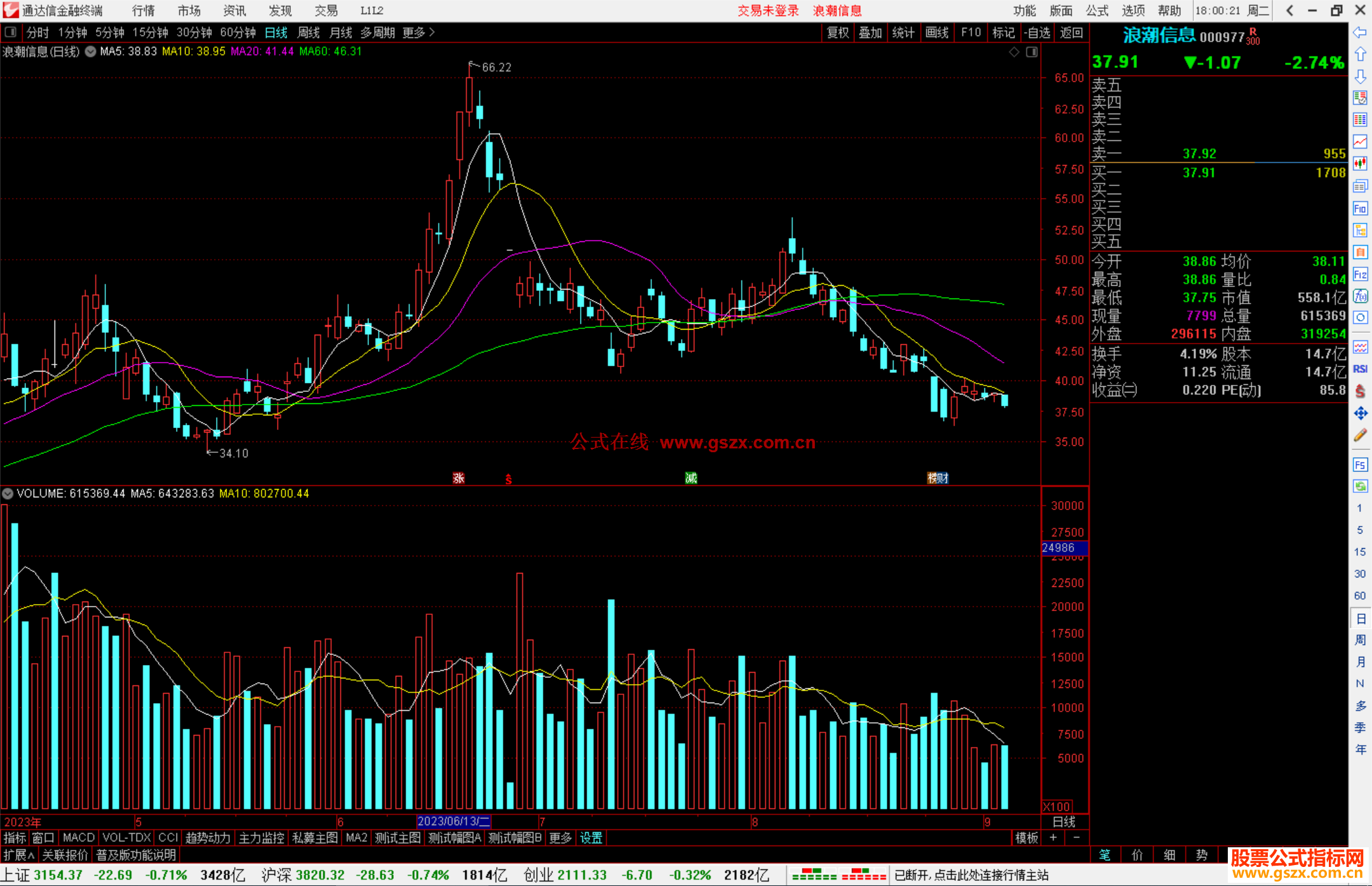This screenshot has width=1372, height=886.
Task: Click the four-way move arrows icon
Action: 1360,413
